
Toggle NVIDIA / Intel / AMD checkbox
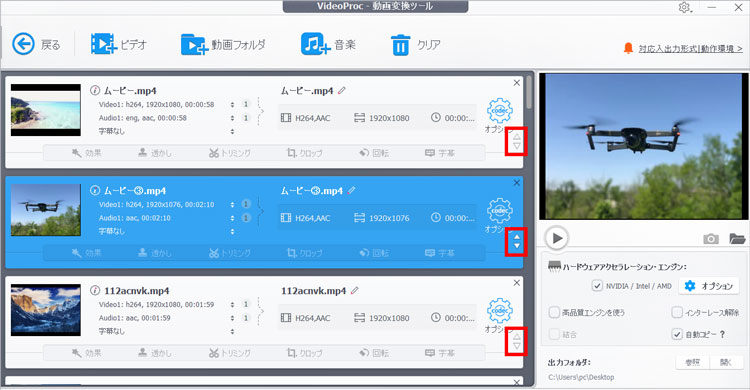[x=597, y=286]
